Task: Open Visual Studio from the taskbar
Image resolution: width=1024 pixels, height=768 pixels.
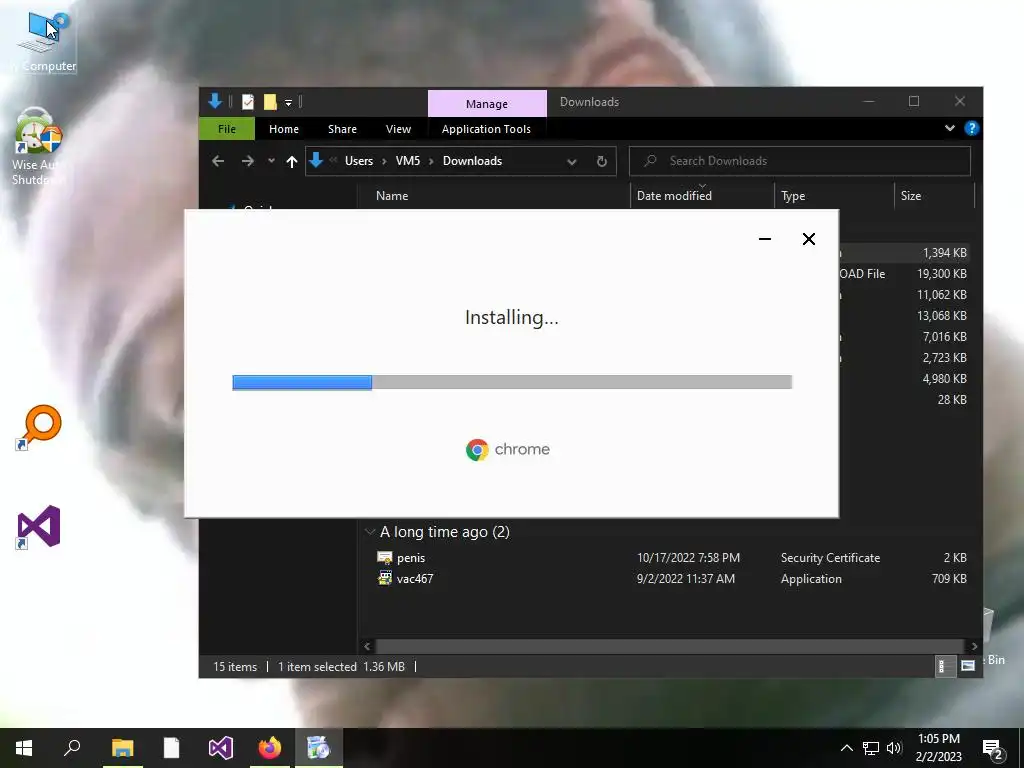Action: point(221,748)
